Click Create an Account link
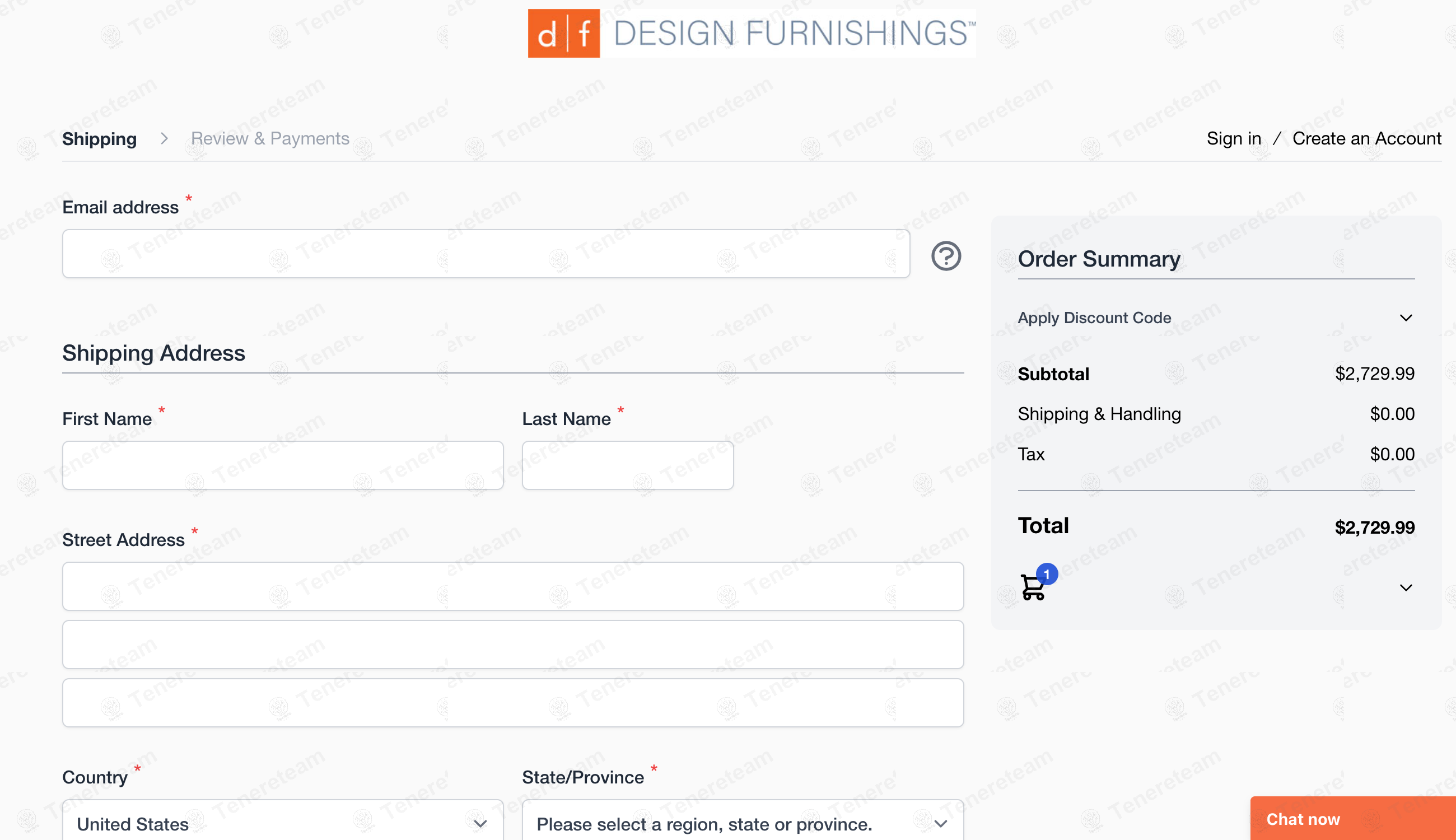The width and height of the screenshot is (1456, 840). pyautogui.click(x=1366, y=138)
